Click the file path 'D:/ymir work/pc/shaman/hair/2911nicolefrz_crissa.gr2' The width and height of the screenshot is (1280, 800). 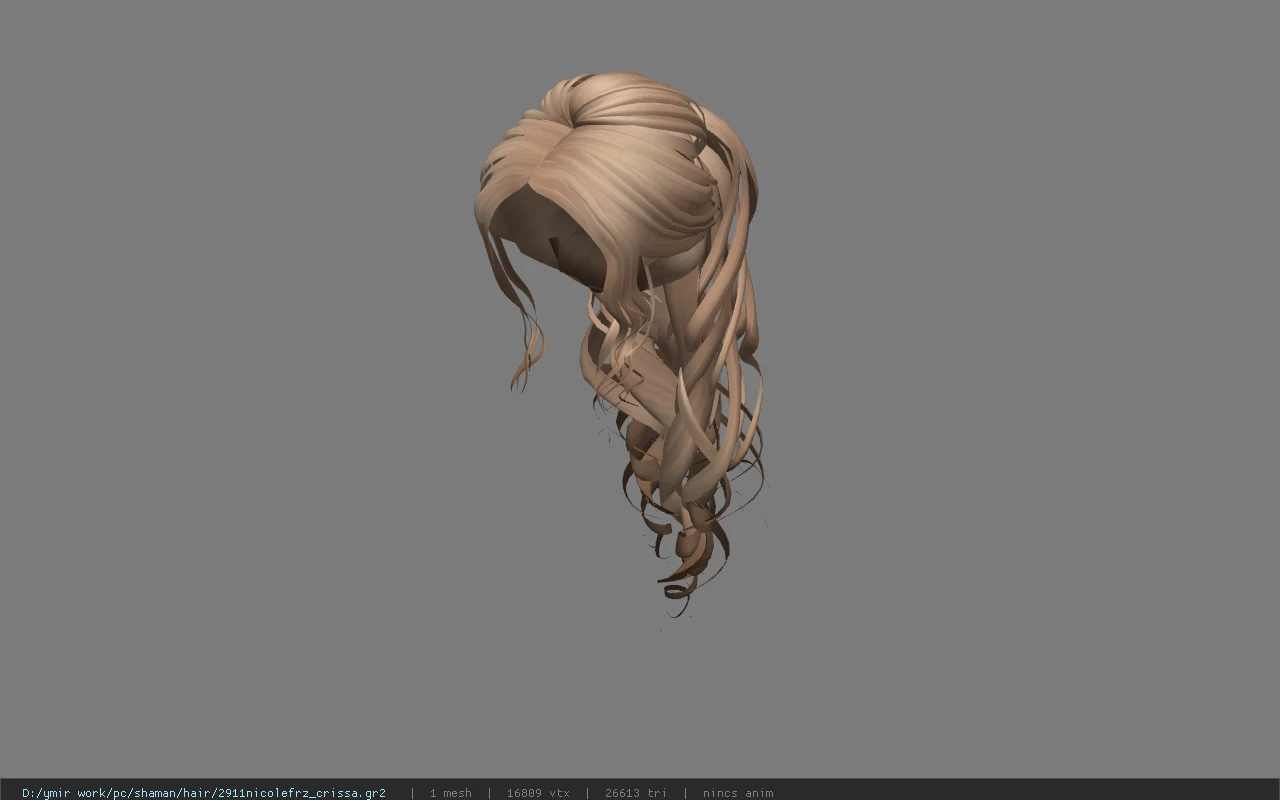click(204, 793)
